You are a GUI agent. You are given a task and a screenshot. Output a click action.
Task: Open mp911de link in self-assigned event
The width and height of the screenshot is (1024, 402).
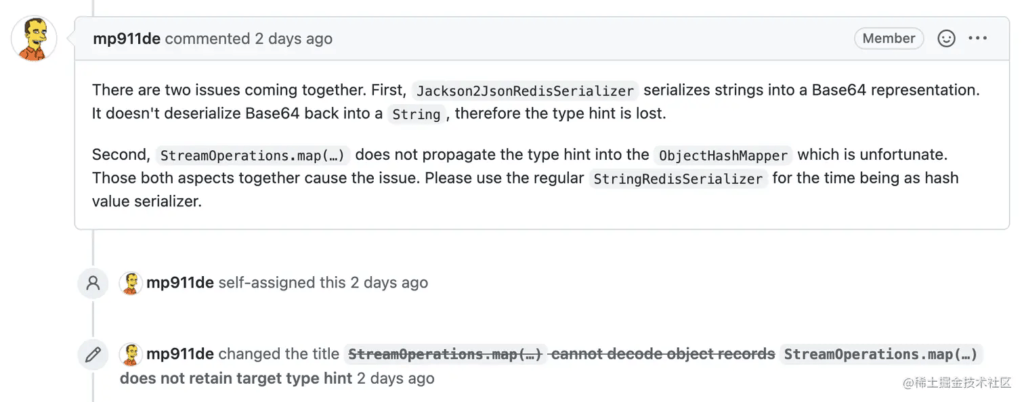coord(180,283)
